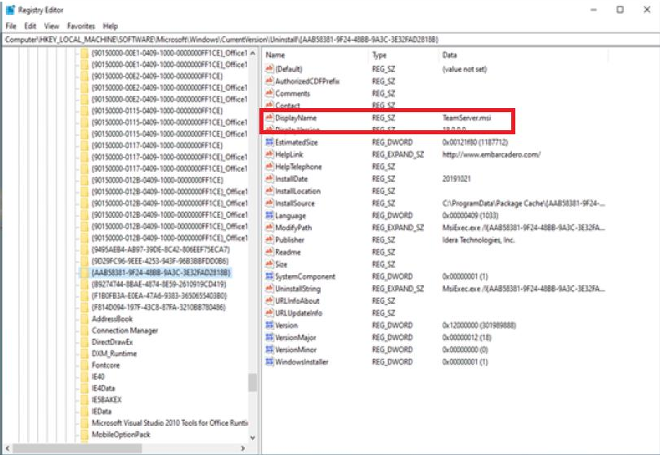
Task: Click the TeamServer.msi data value
Action: [466, 117]
